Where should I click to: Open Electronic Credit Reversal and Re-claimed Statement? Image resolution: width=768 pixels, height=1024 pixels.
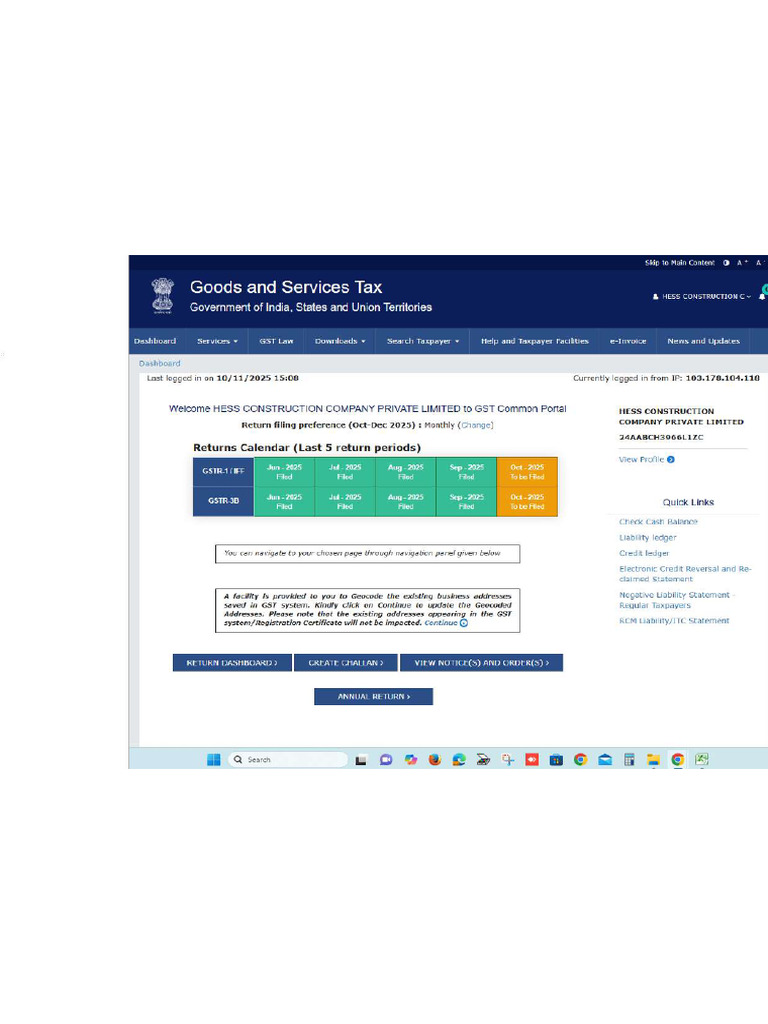685,574
